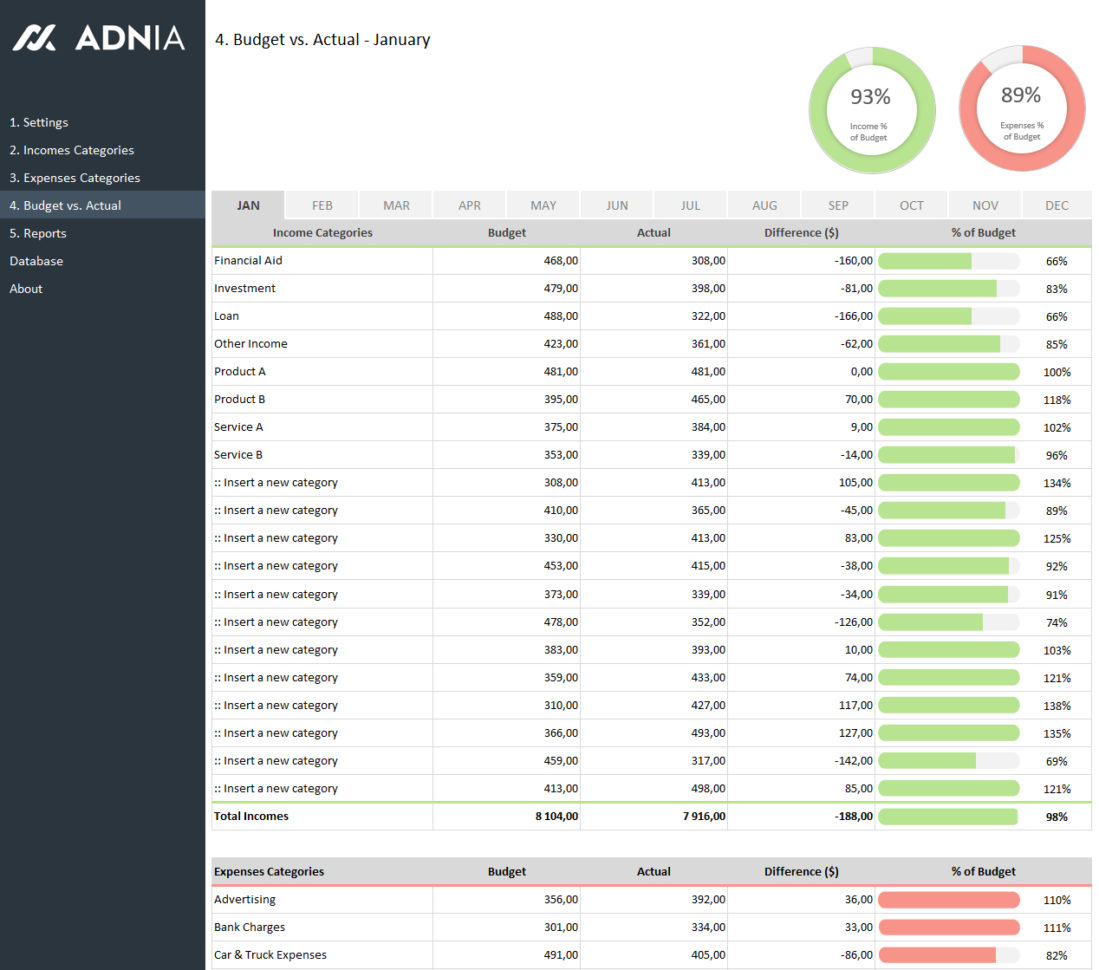Click the Income % of Budget donut chart
The image size is (1099, 970).
pos(871,110)
